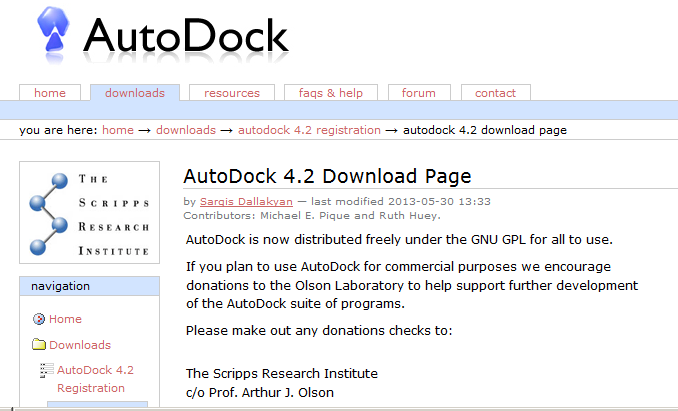Click 'c/o Prof. Arthur J. Olson' text
Image resolution: width=678 pixels, height=411 pixels.
pos(260,392)
